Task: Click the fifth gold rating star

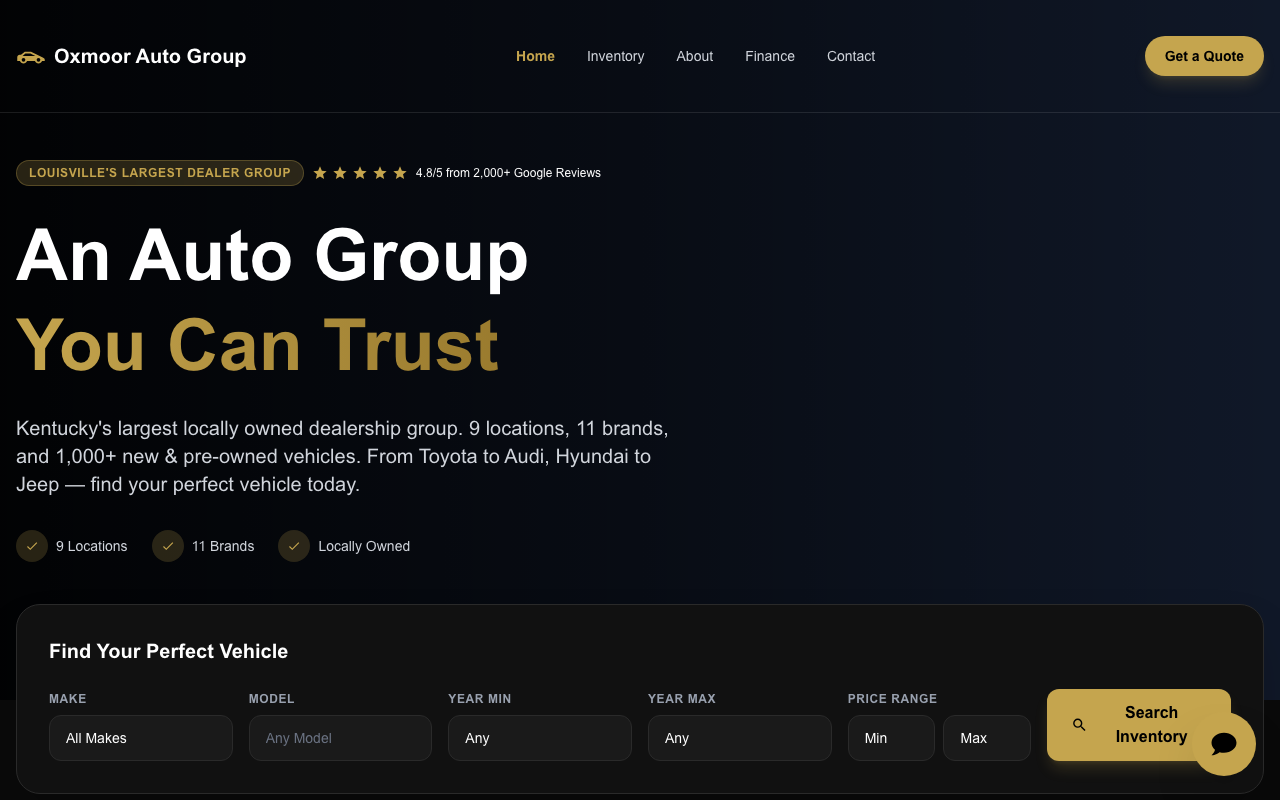Action: click(400, 173)
